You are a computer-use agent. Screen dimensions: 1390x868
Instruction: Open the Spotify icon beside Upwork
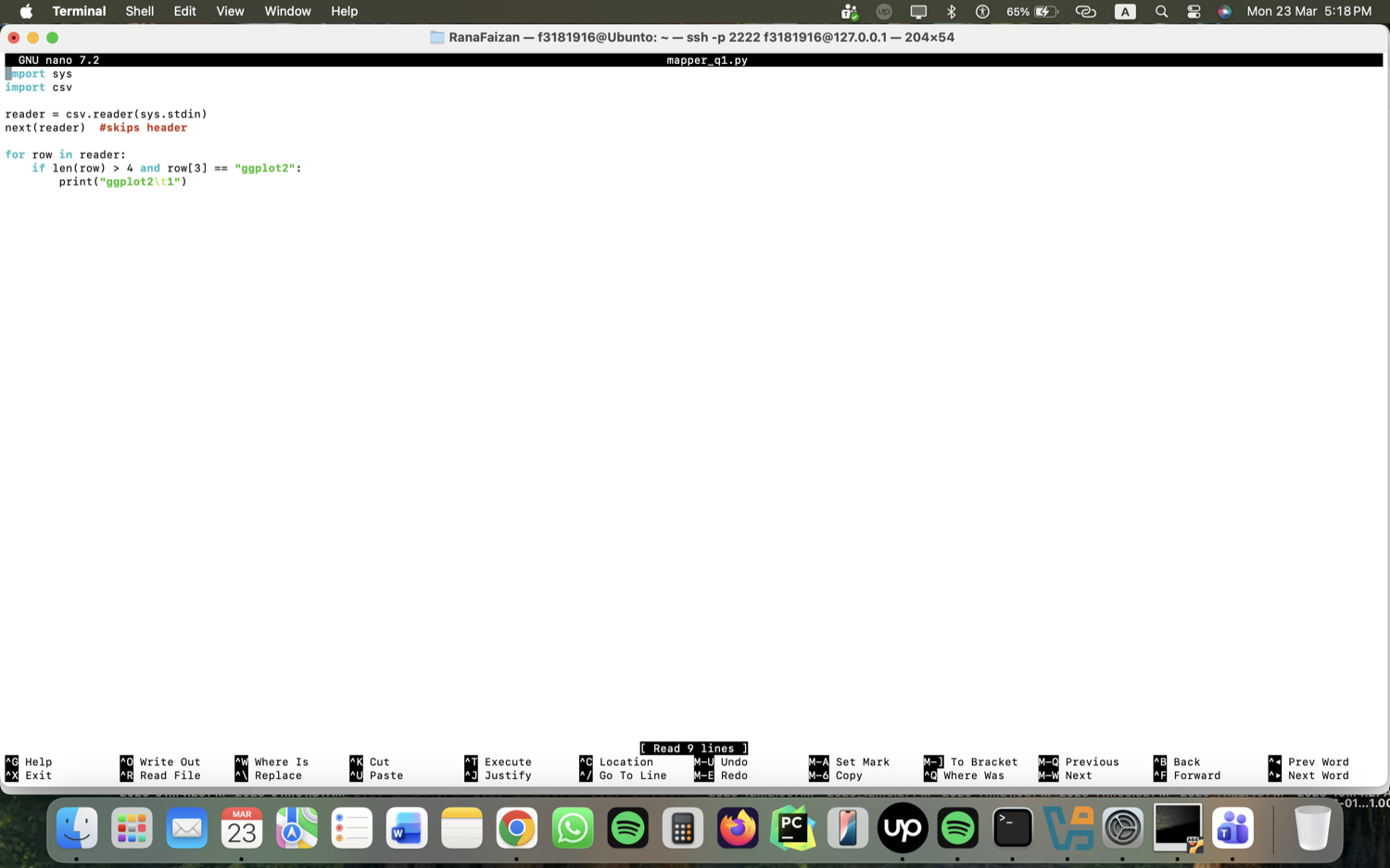(957, 828)
